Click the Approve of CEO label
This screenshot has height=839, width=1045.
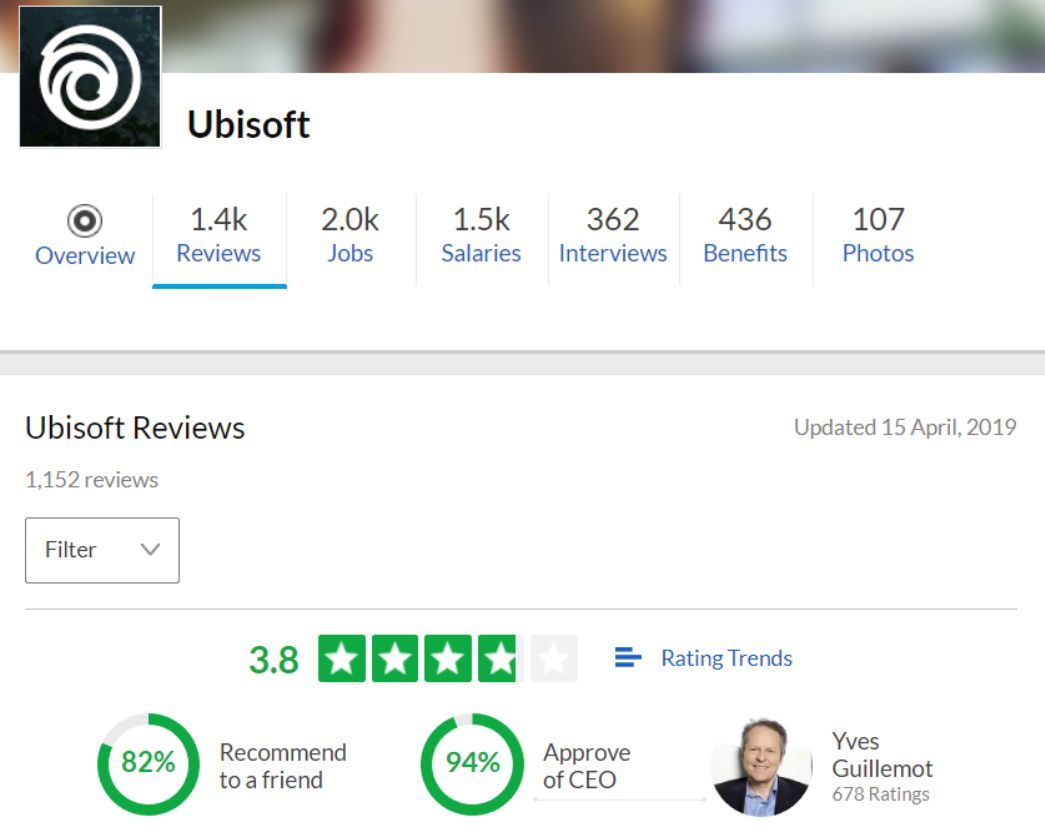586,766
